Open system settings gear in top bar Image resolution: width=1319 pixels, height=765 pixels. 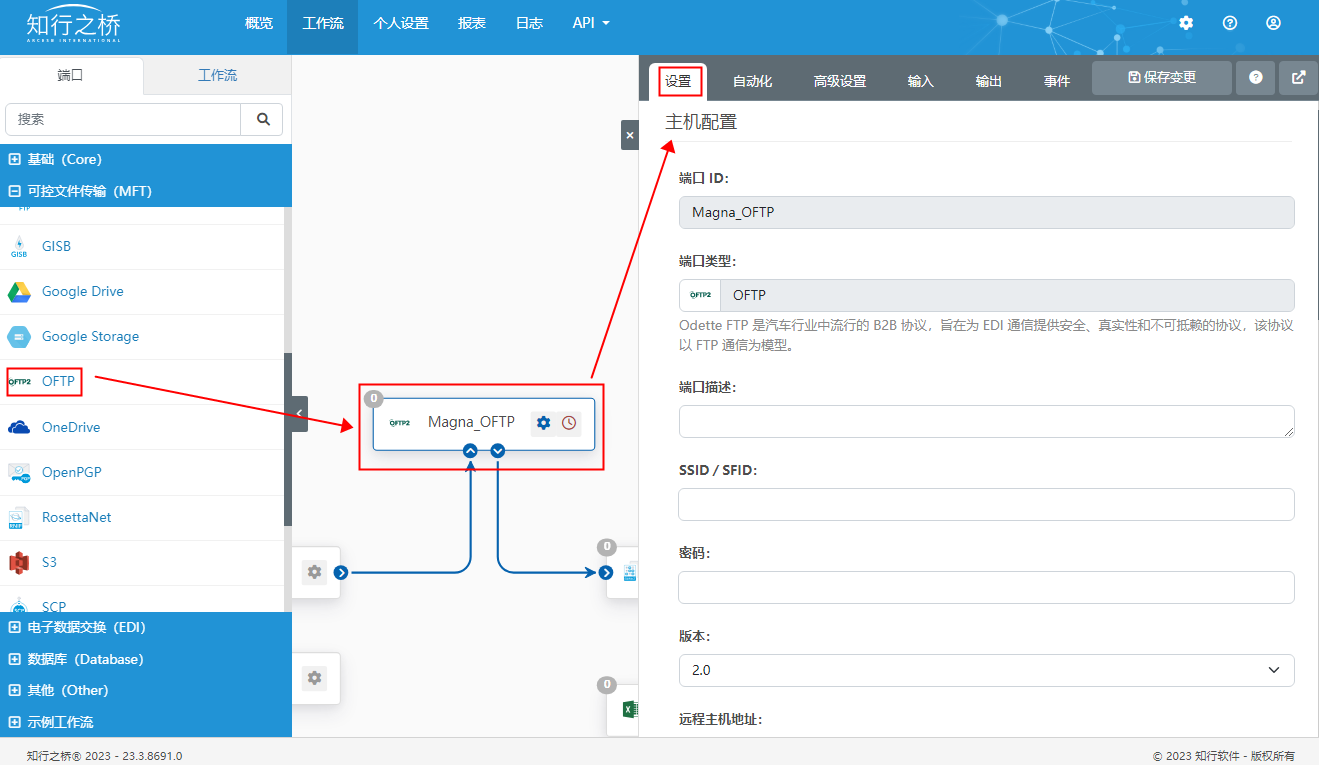pyautogui.click(x=1186, y=23)
